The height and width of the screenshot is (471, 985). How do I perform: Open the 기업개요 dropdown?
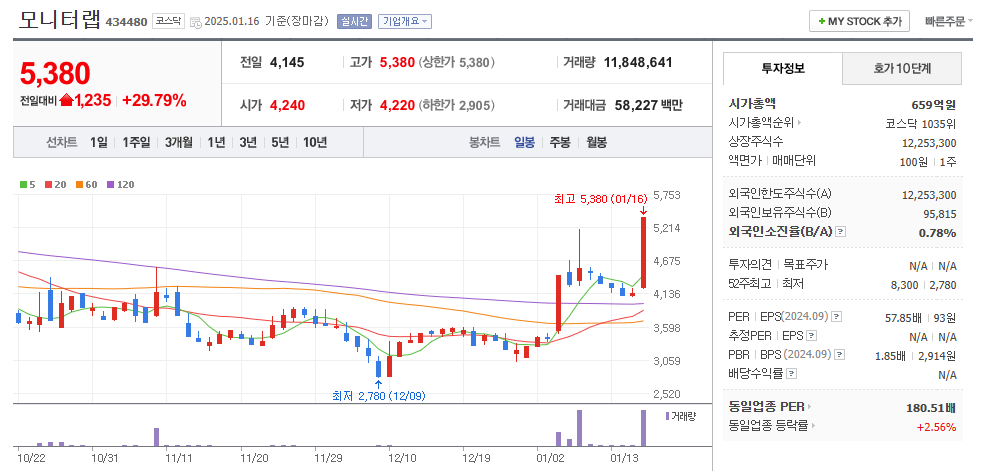coord(405,21)
